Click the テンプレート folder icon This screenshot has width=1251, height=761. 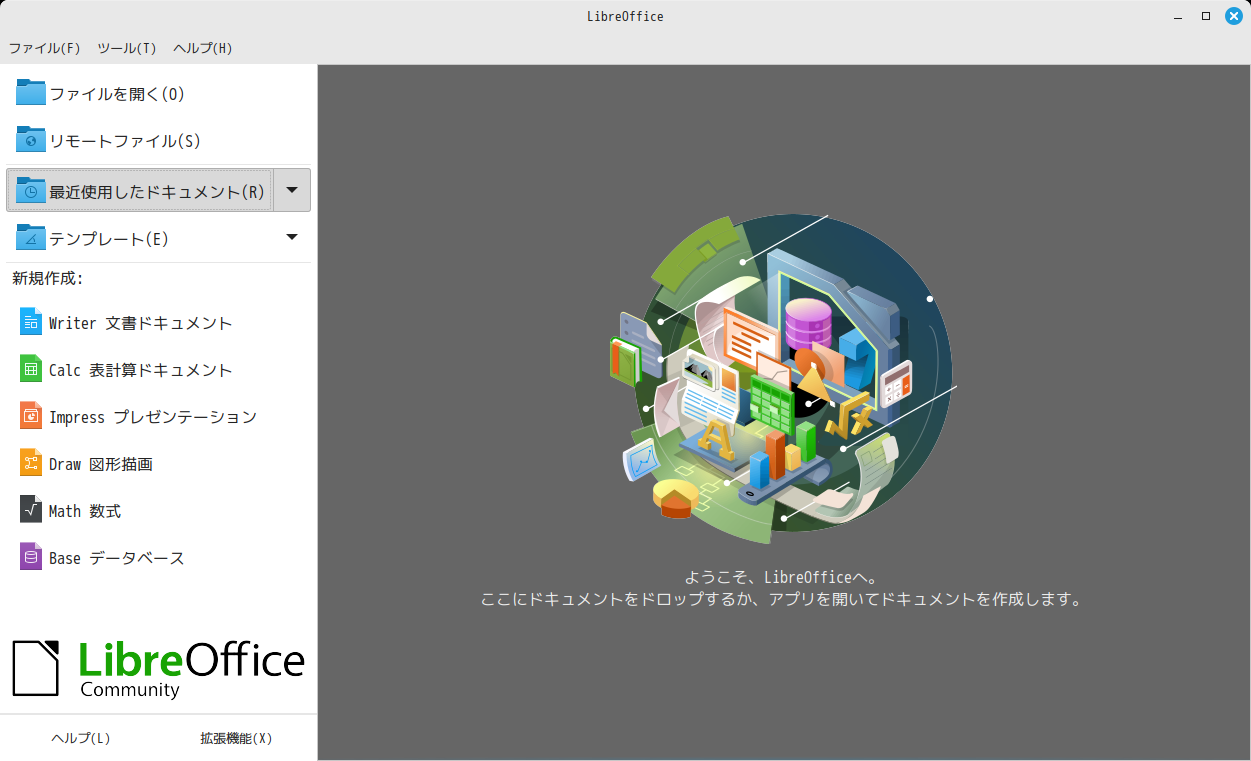(31, 238)
